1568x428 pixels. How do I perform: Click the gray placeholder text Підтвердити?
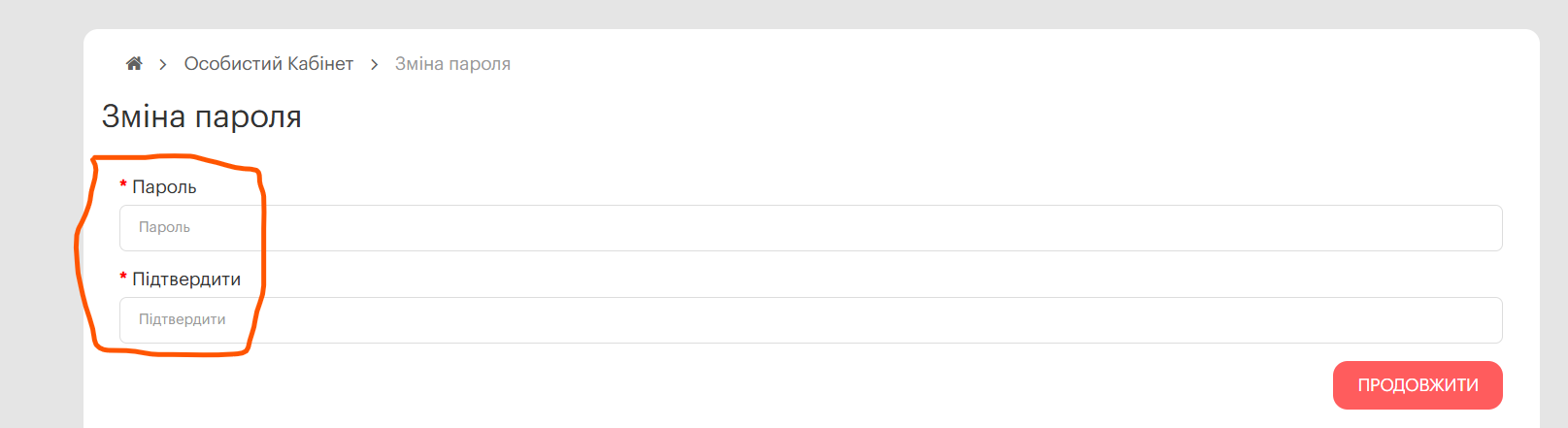pyautogui.click(x=183, y=319)
